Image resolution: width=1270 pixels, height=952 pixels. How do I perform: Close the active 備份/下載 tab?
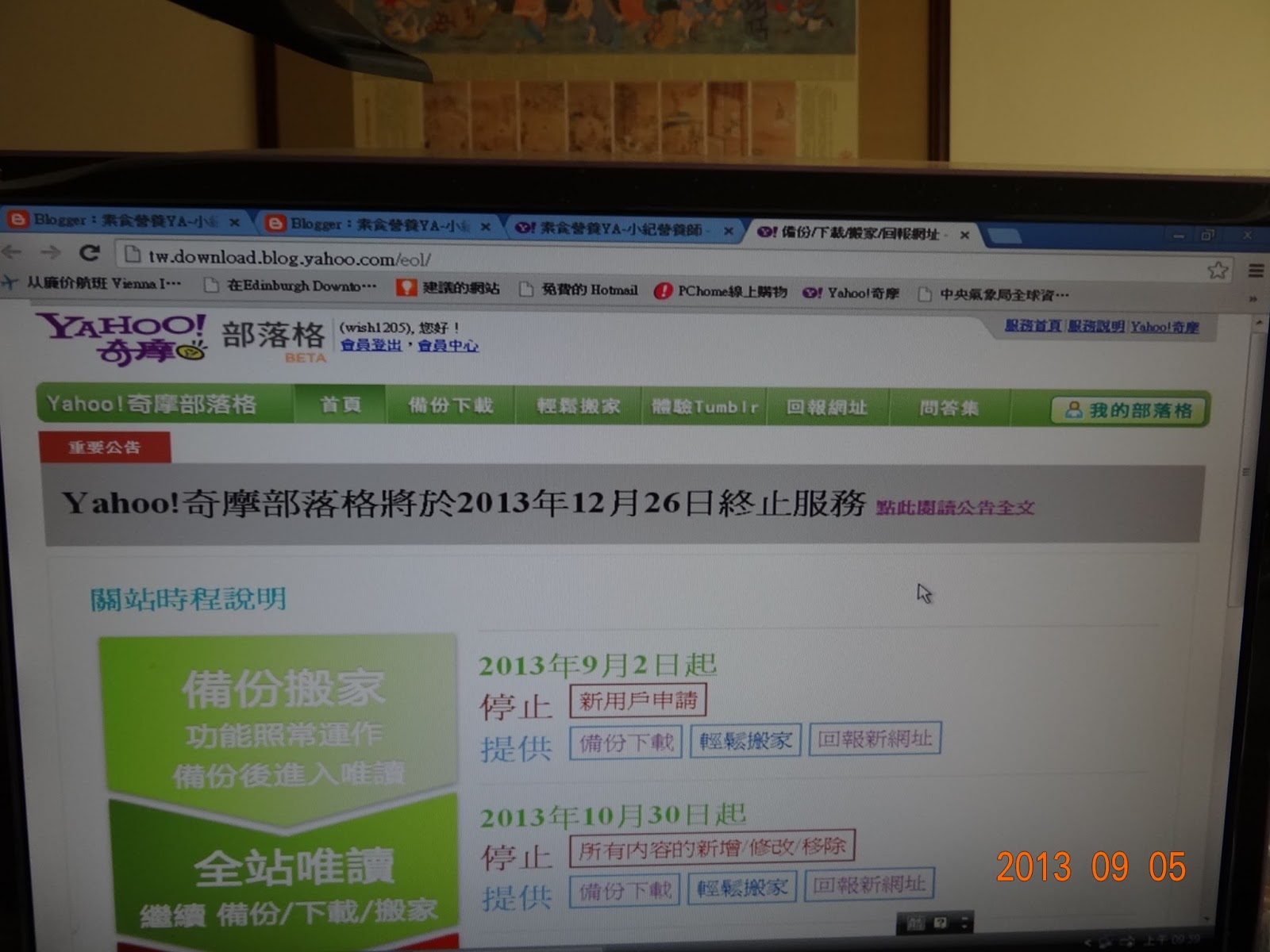click(964, 235)
